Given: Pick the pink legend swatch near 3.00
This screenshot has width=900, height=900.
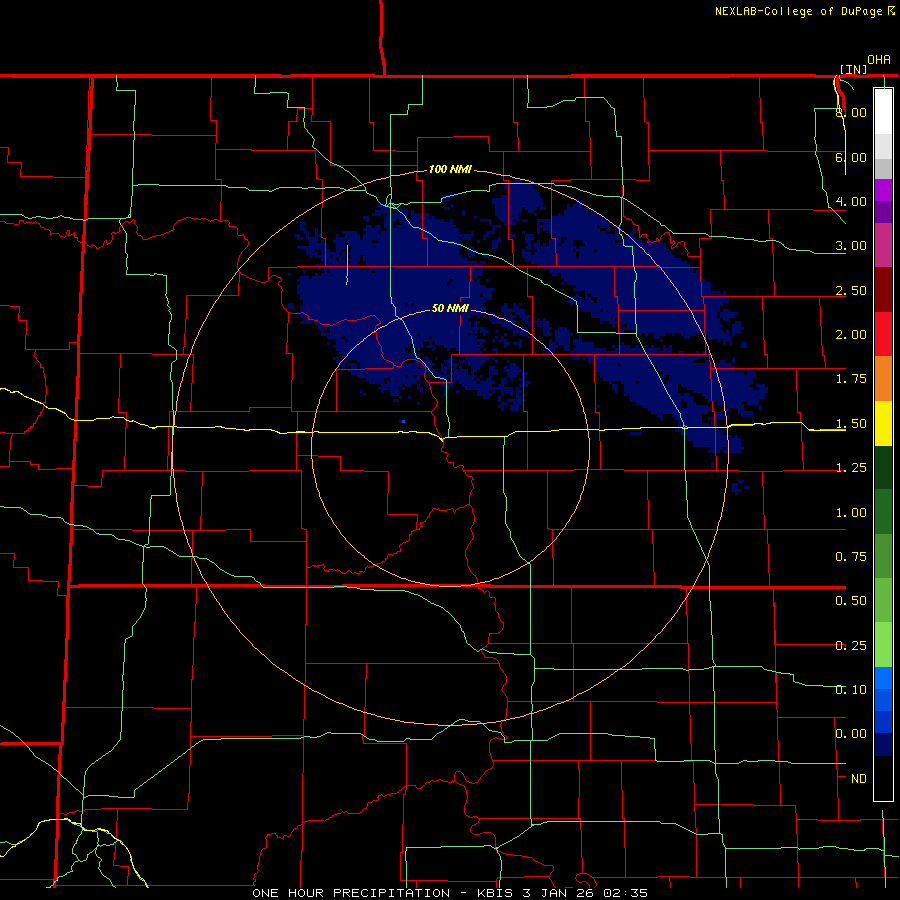Looking at the screenshot, I should coord(883,245).
